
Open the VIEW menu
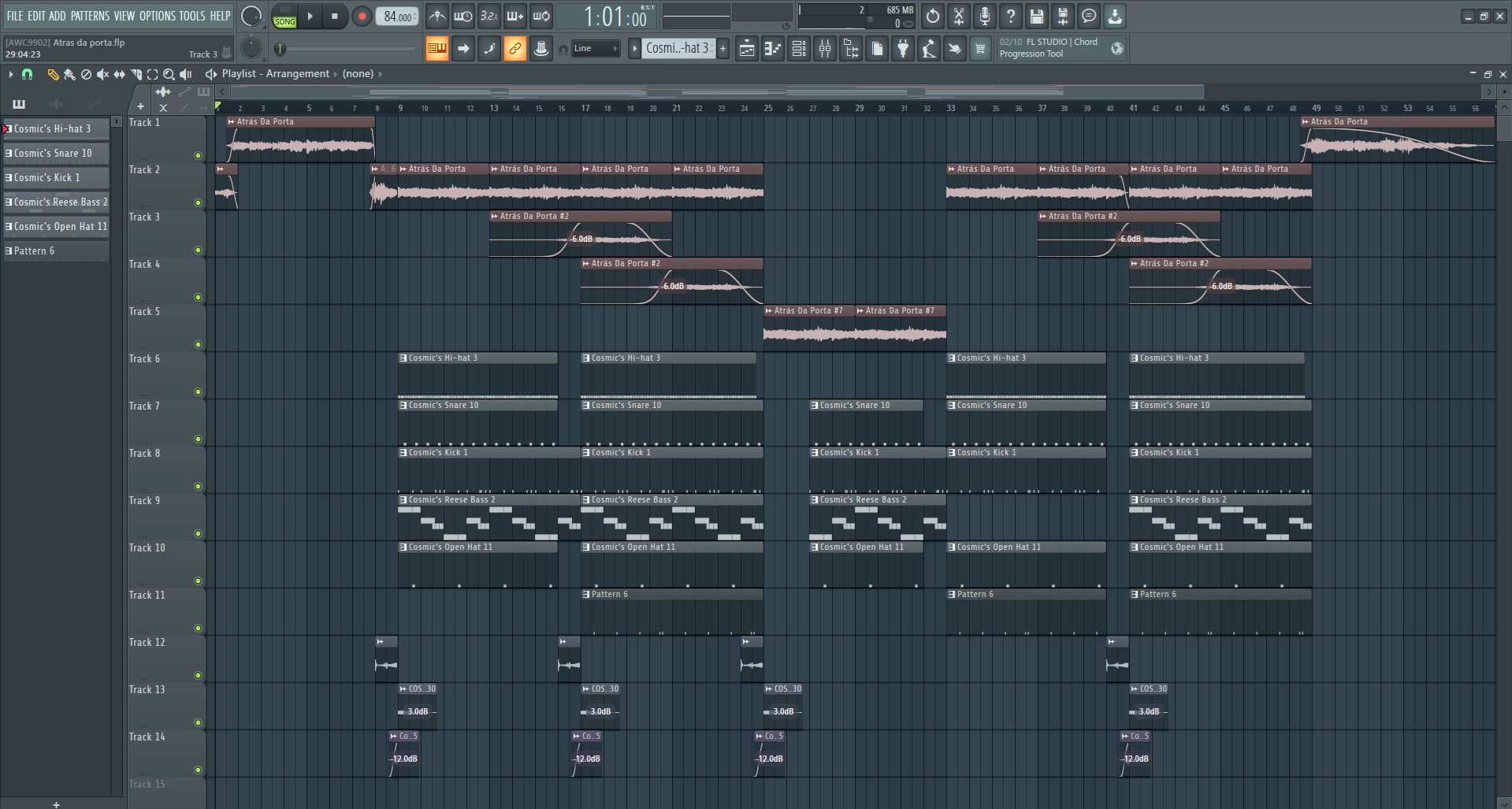pyautogui.click(x=124, y=16)
